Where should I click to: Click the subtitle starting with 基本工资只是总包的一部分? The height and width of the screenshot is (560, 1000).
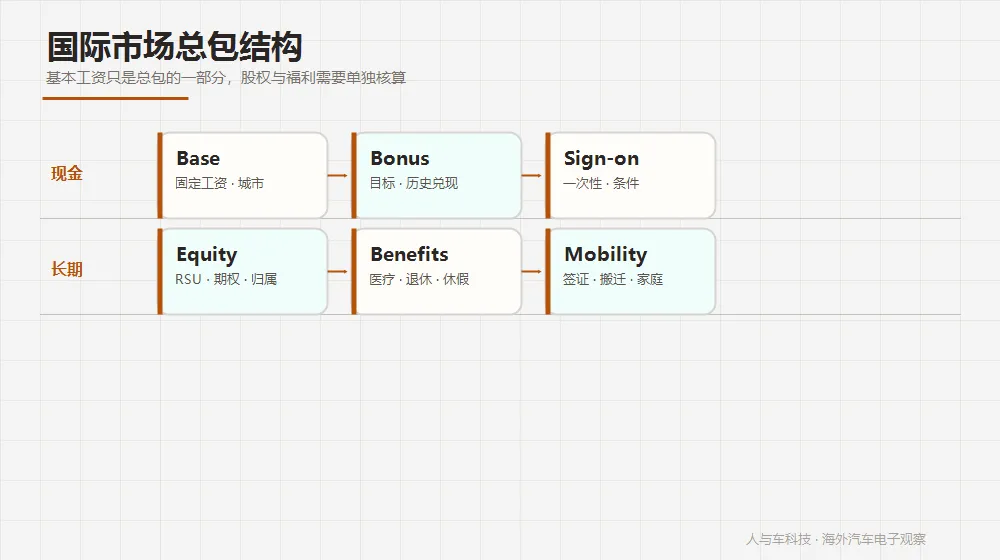pyautogui.click(x=226, y=78)
